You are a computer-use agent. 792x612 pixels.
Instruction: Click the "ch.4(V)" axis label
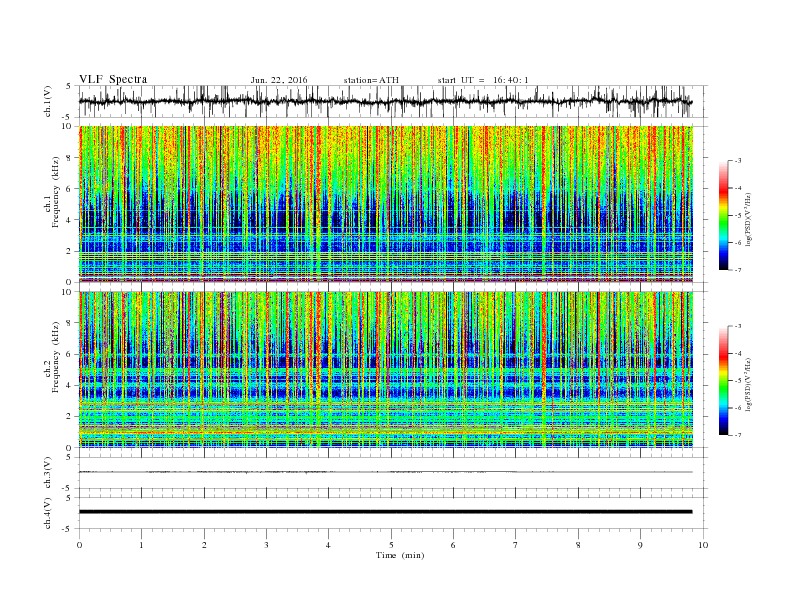tap(48, 513)
